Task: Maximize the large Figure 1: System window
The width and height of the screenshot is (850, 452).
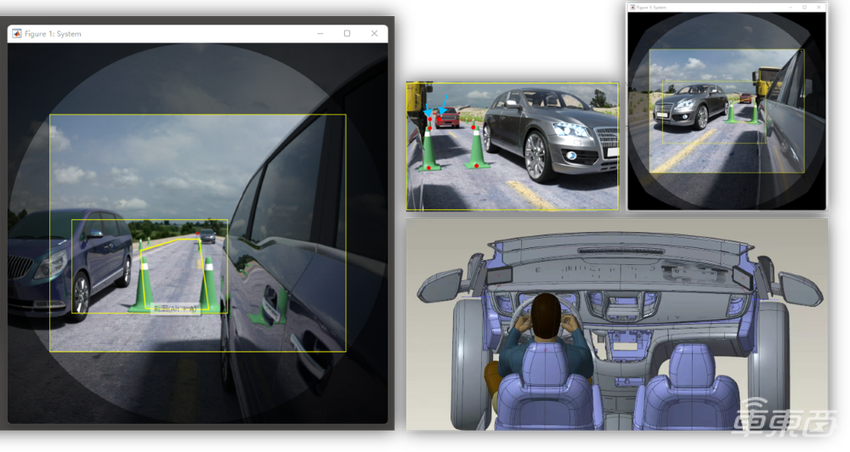Action: pos(347,34)
